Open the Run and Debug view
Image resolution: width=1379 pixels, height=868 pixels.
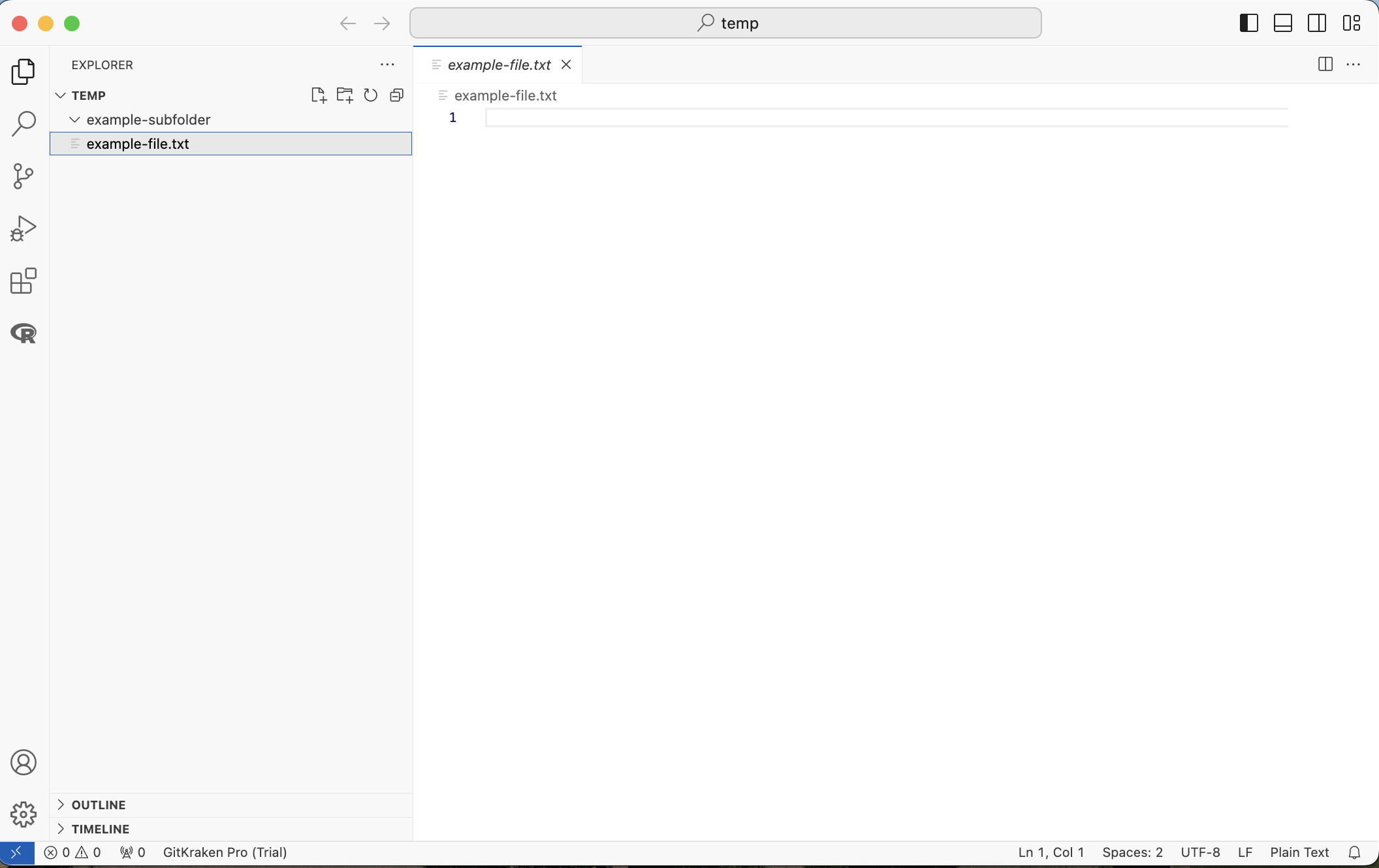24,228
